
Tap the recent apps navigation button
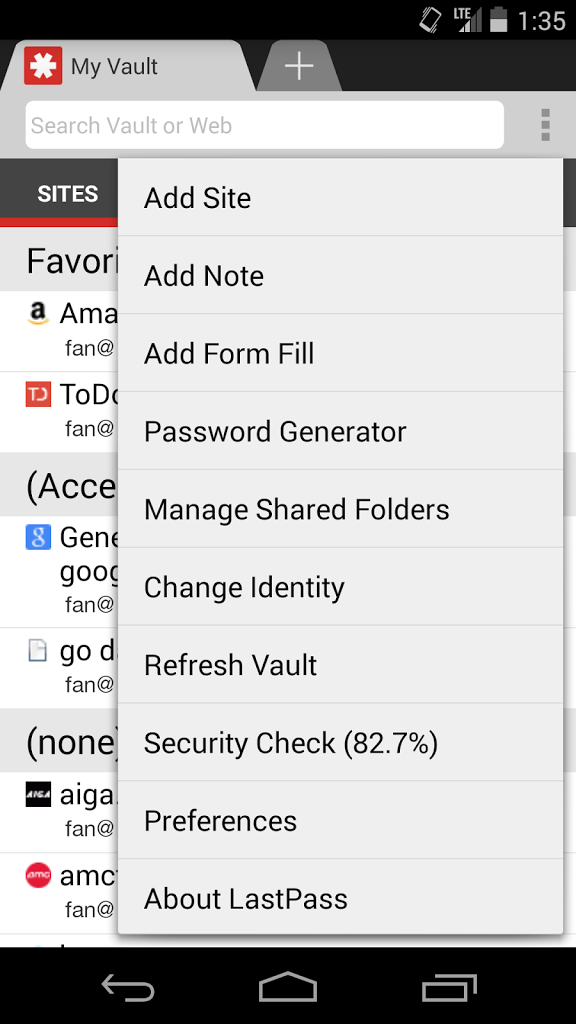click(449, 987)
